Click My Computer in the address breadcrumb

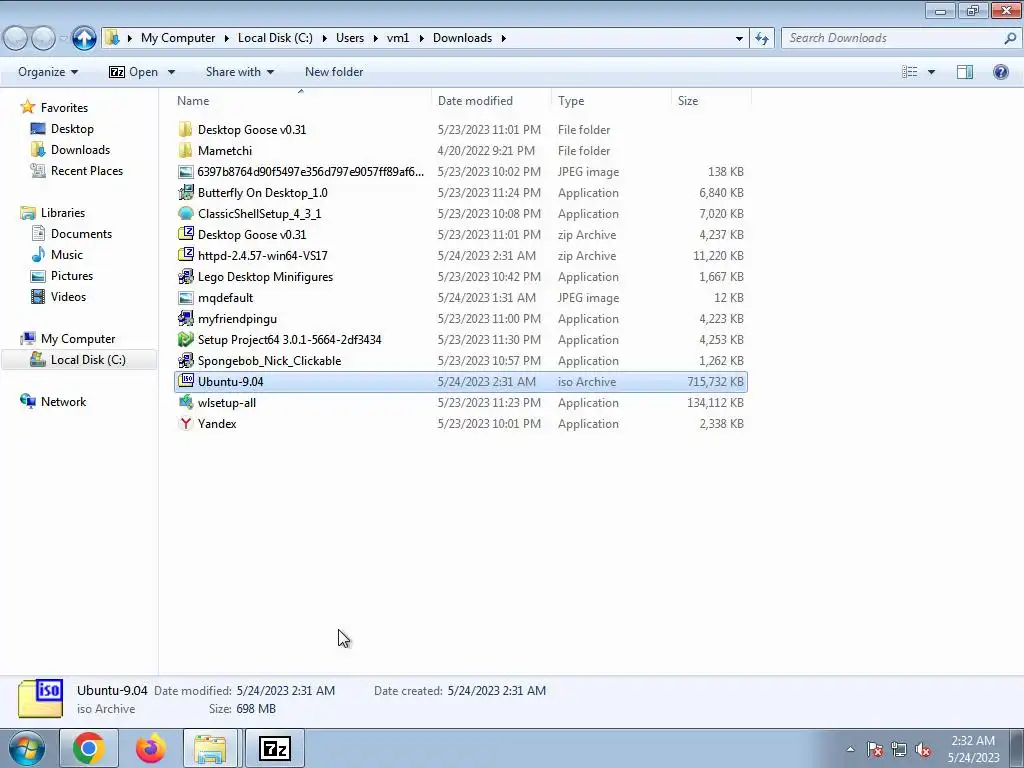coord(178,38)
